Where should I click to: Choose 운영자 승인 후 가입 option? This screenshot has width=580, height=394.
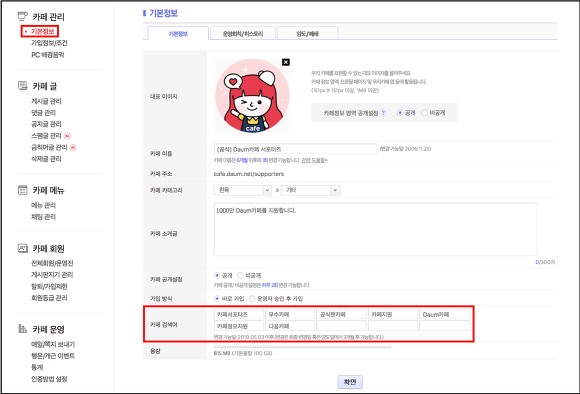click(x=252, y=299)
